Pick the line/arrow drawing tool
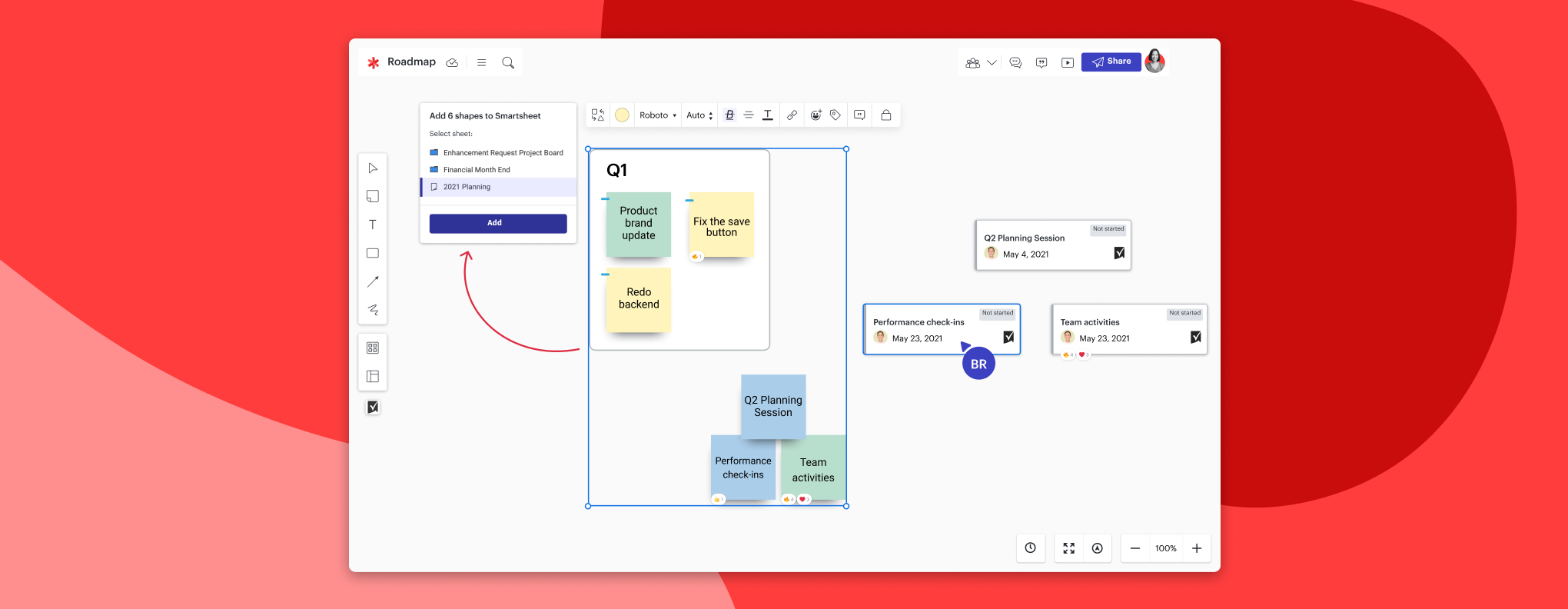The height and width of the screenshot is (609, 1568). (x=373, y=281)
